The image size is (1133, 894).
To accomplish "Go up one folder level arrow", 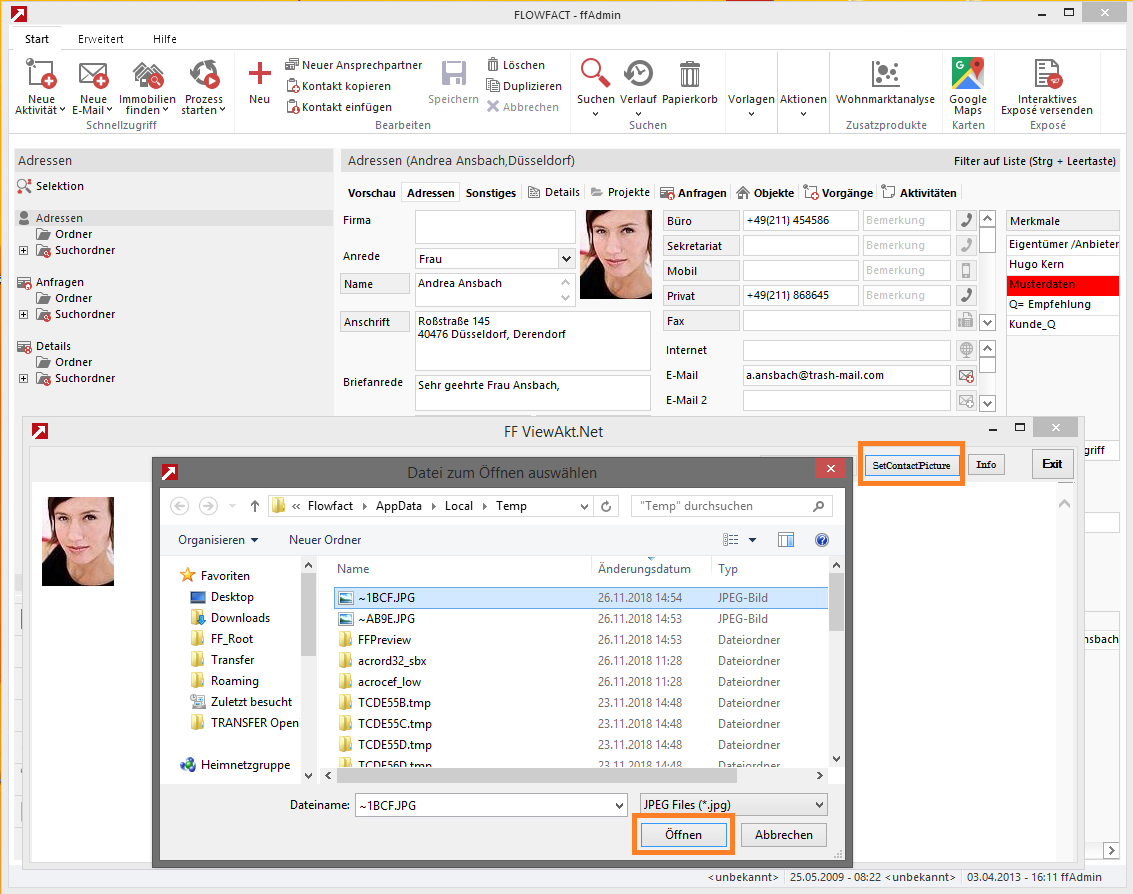I will tap(254, 506).
